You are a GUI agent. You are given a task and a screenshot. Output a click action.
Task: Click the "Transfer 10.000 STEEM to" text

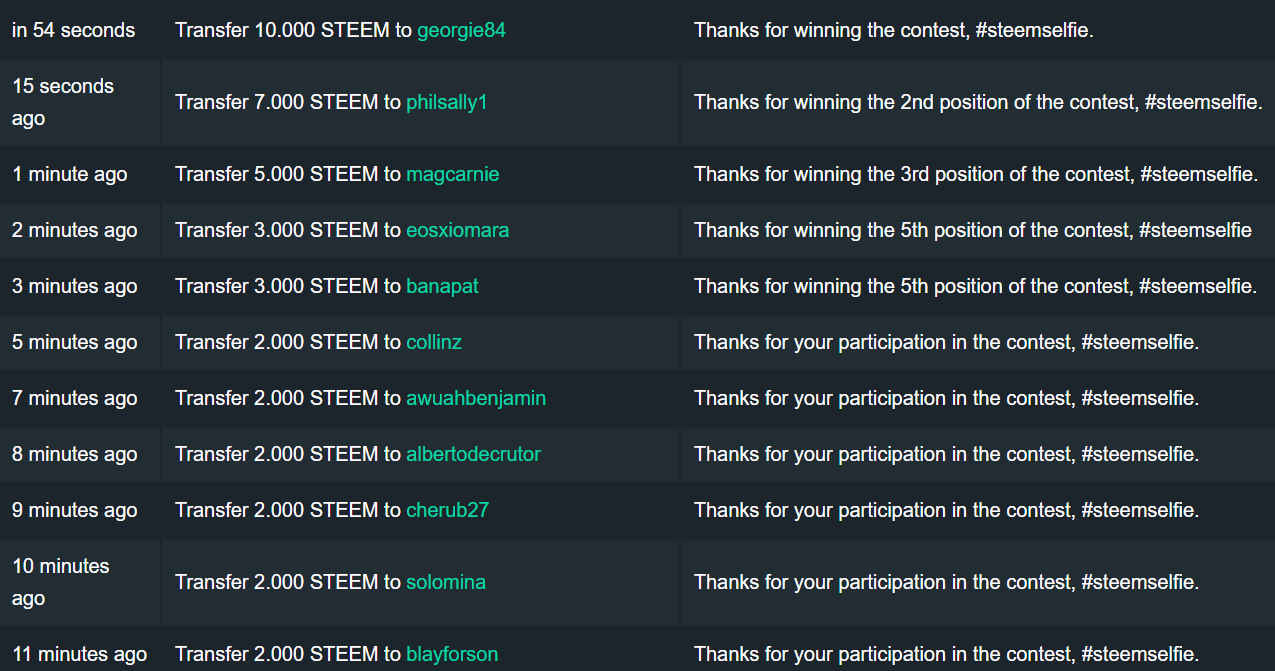click(x=293, y=30)
